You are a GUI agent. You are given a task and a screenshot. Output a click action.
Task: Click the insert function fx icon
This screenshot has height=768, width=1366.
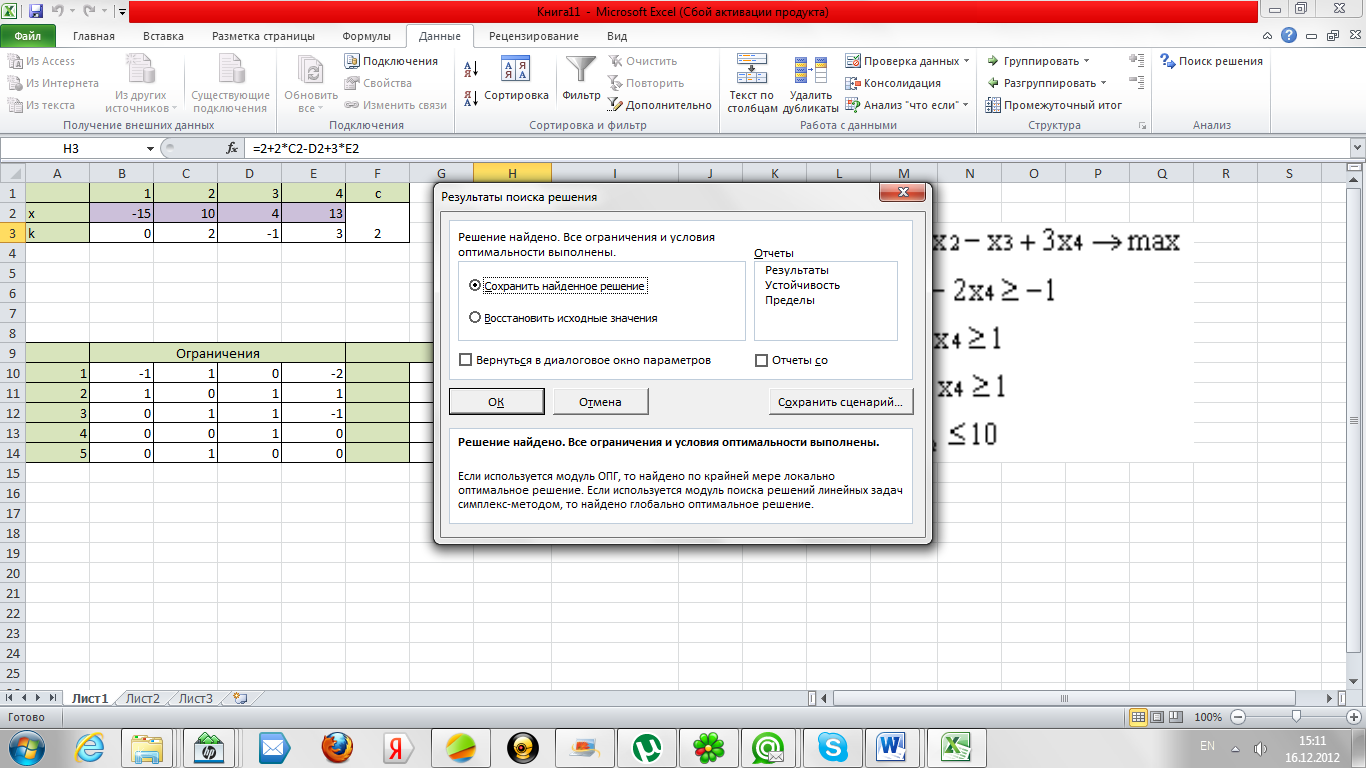(232, 148)
